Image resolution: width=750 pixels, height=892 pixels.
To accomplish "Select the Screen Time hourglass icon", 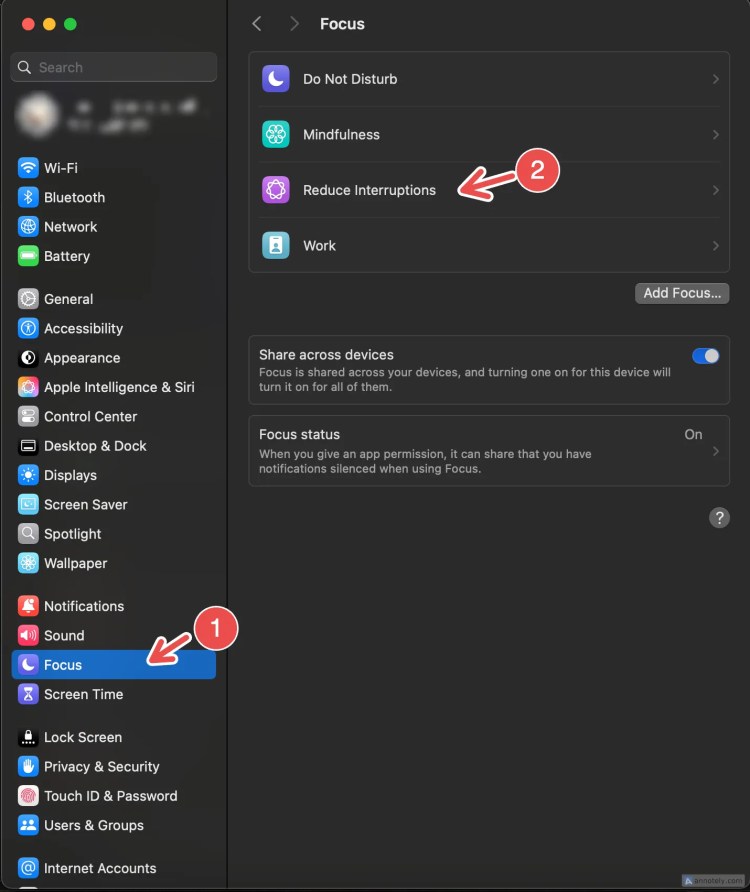I will [x=28, y=694].
